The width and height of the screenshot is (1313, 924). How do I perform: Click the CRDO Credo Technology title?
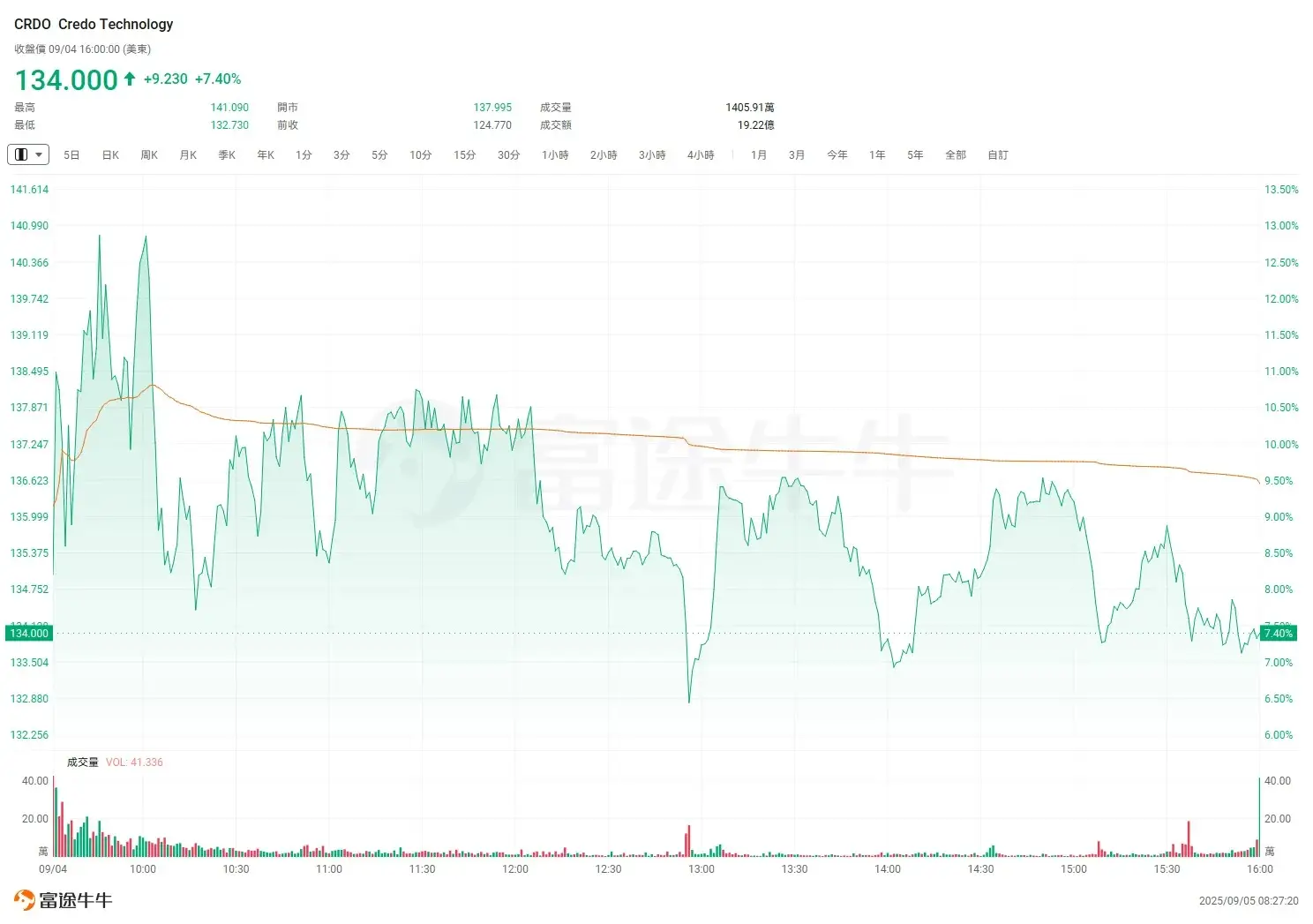(x=94, y=25)
